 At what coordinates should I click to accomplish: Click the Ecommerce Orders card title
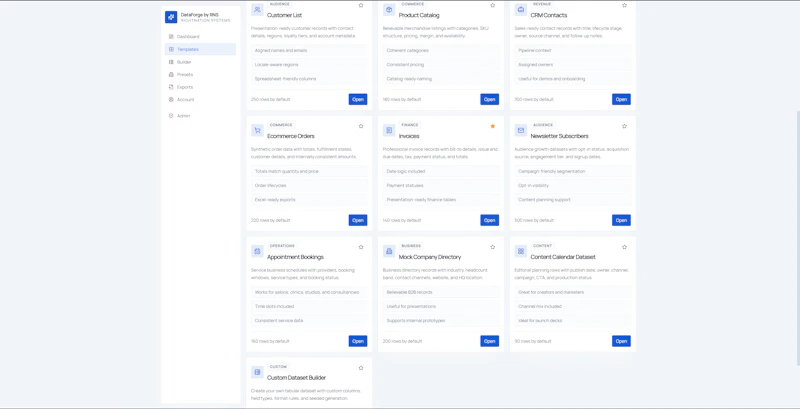pyautogui.click(x=291, y=136)
